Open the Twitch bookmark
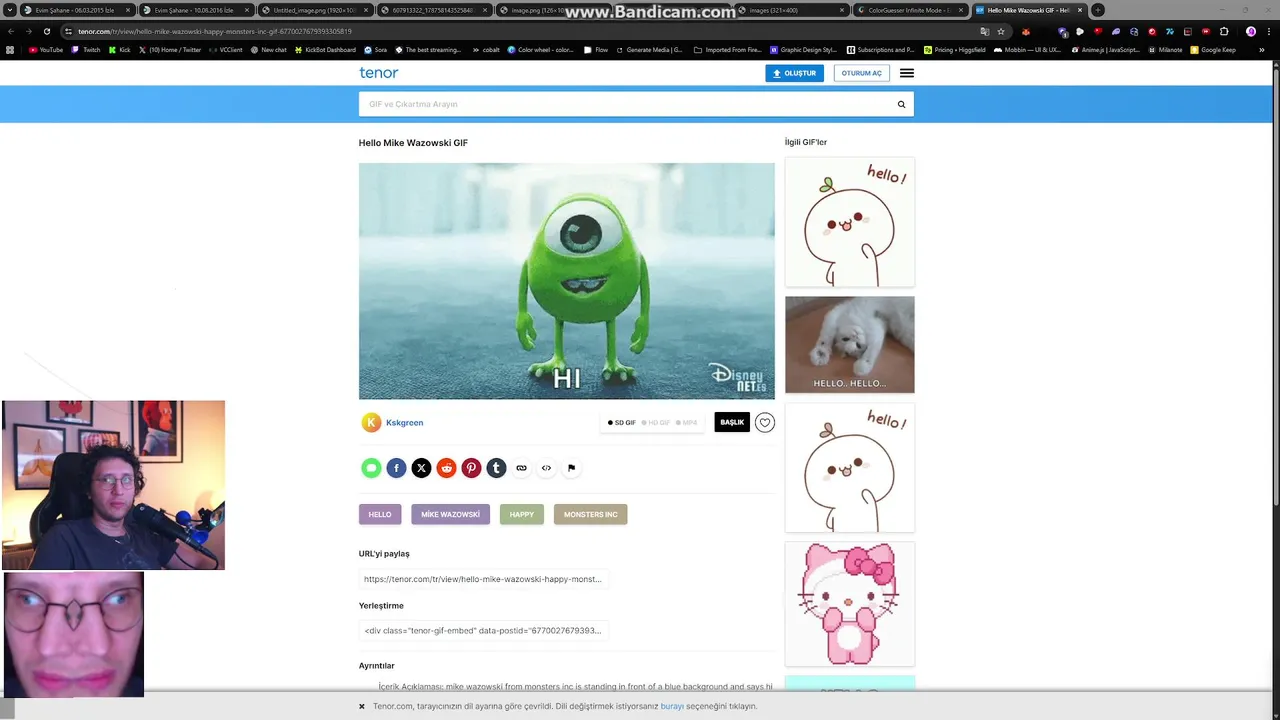 pos(86,50)
